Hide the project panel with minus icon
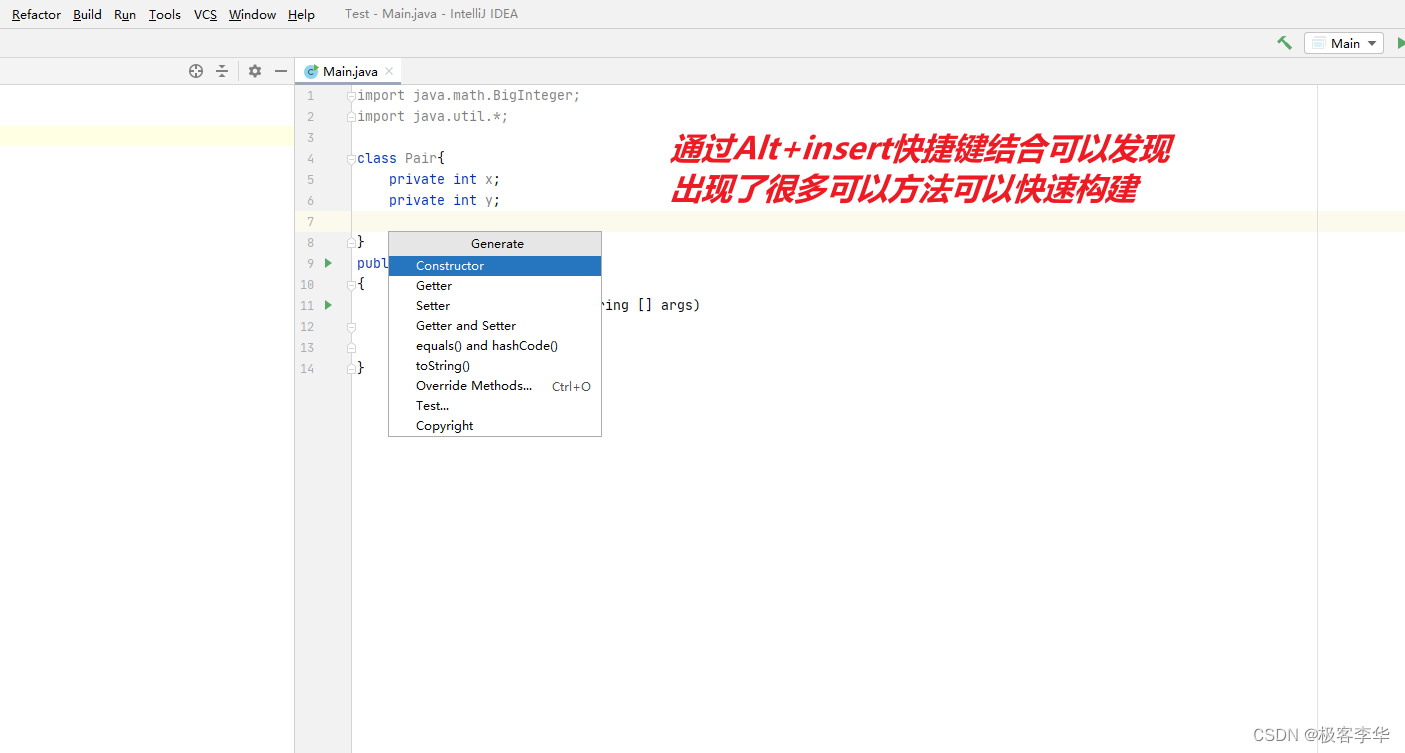The width and height of the screenshot is (1405, 753). coord(281,71)
